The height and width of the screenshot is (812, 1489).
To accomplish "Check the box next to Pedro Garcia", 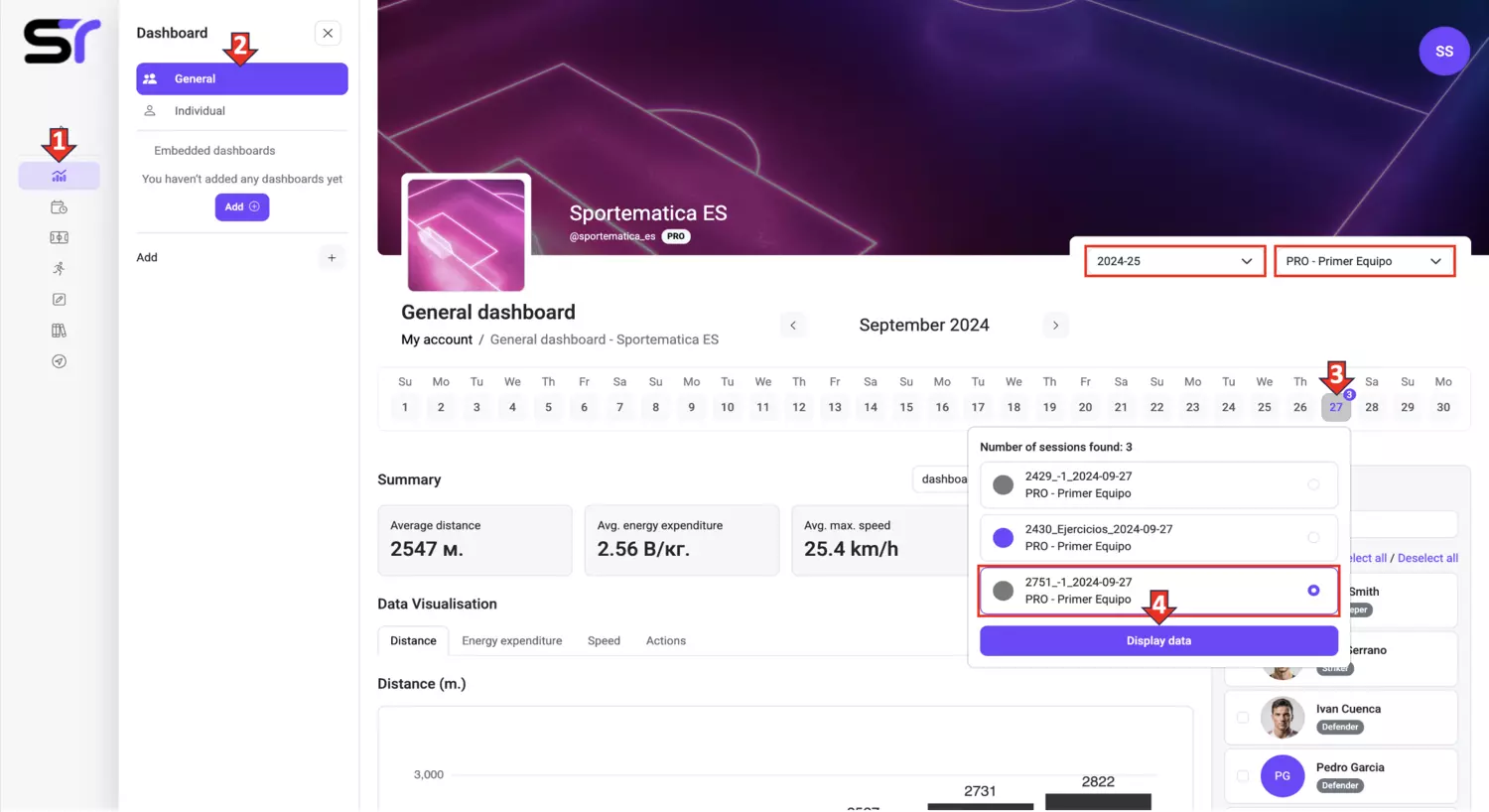I will pos(1243,775).
